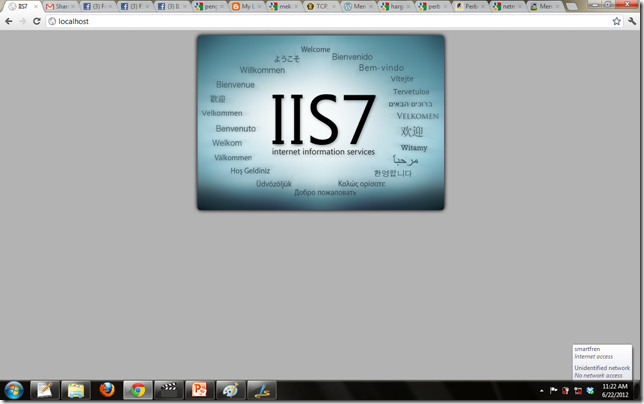
Task: Open the taskbar clock and date
Action: 615,390
